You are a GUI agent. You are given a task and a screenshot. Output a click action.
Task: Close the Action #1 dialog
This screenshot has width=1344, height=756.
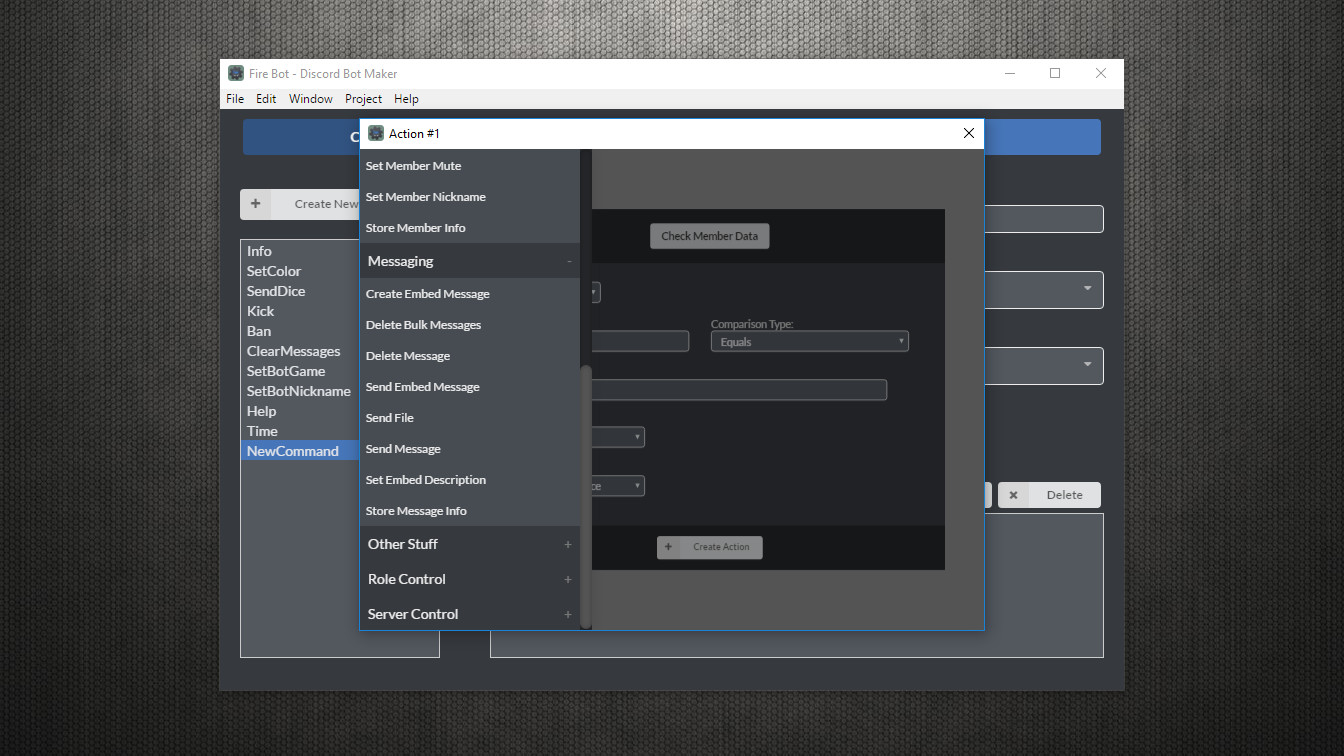click(968, 133)
